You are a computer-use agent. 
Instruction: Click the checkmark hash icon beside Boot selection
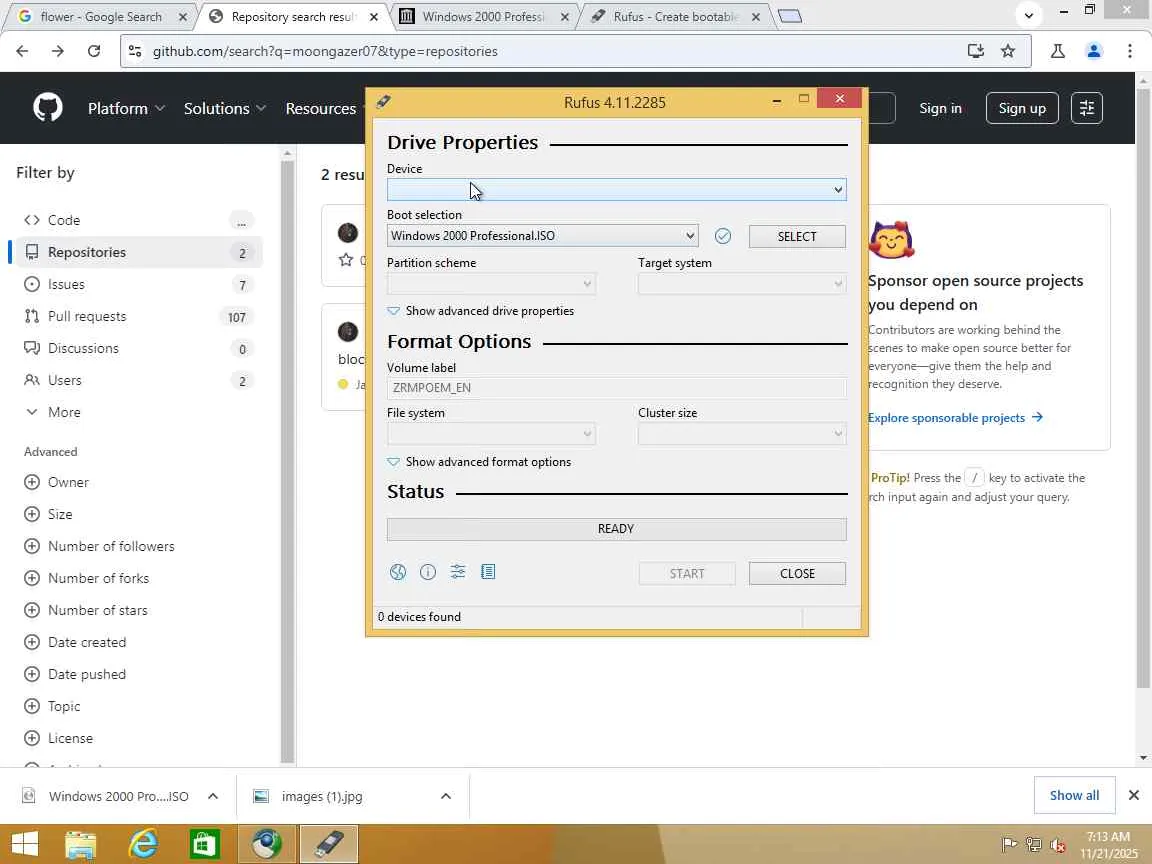pos(723,236)
